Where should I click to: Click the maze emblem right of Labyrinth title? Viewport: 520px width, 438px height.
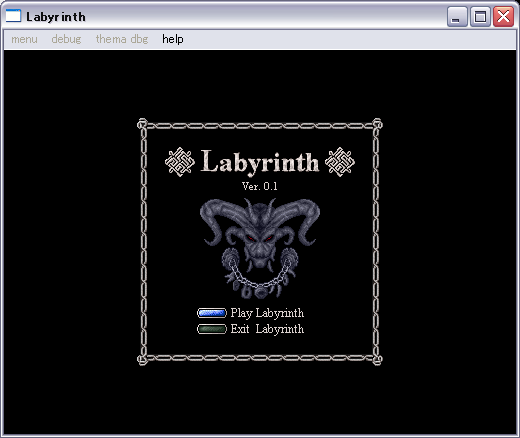(340, 162)
